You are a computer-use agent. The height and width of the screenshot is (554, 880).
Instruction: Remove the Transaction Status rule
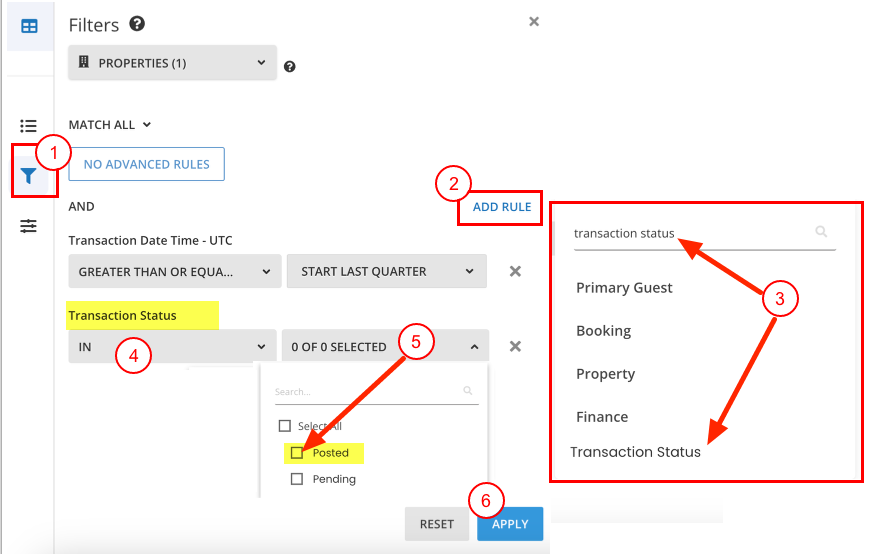[515, 346]
